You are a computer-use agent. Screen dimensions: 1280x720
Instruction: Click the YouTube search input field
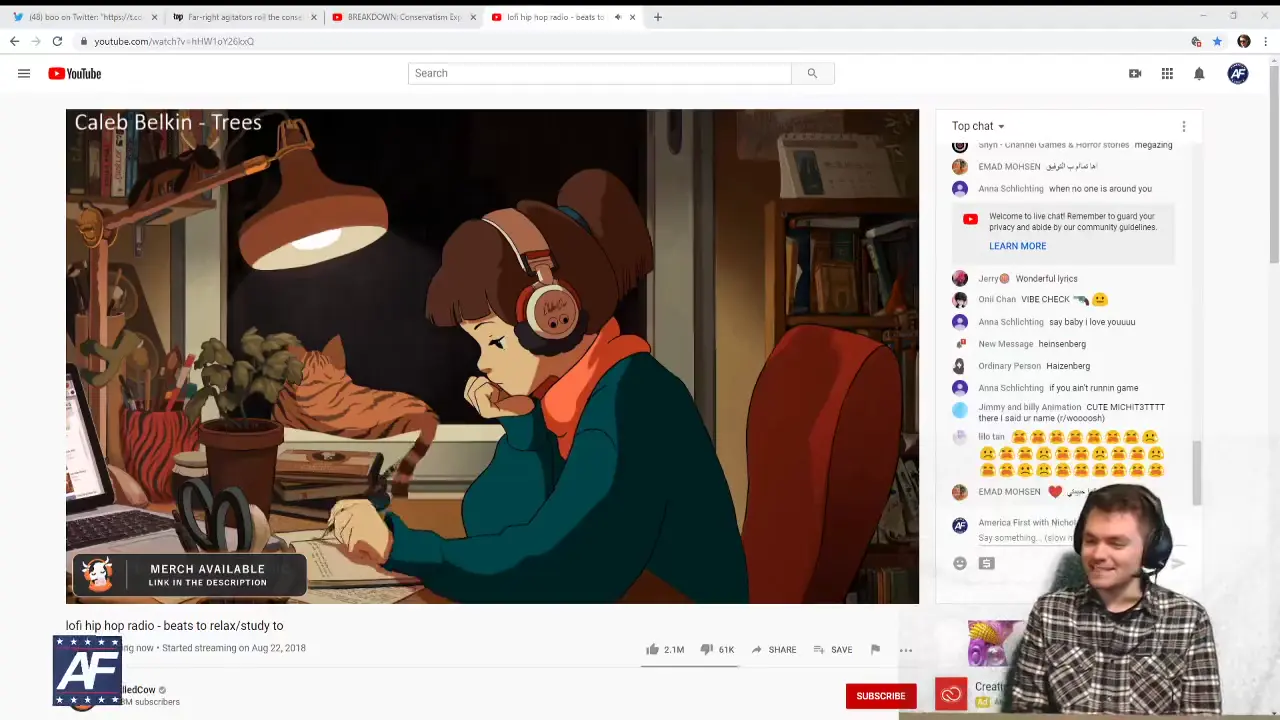[600, 73]
